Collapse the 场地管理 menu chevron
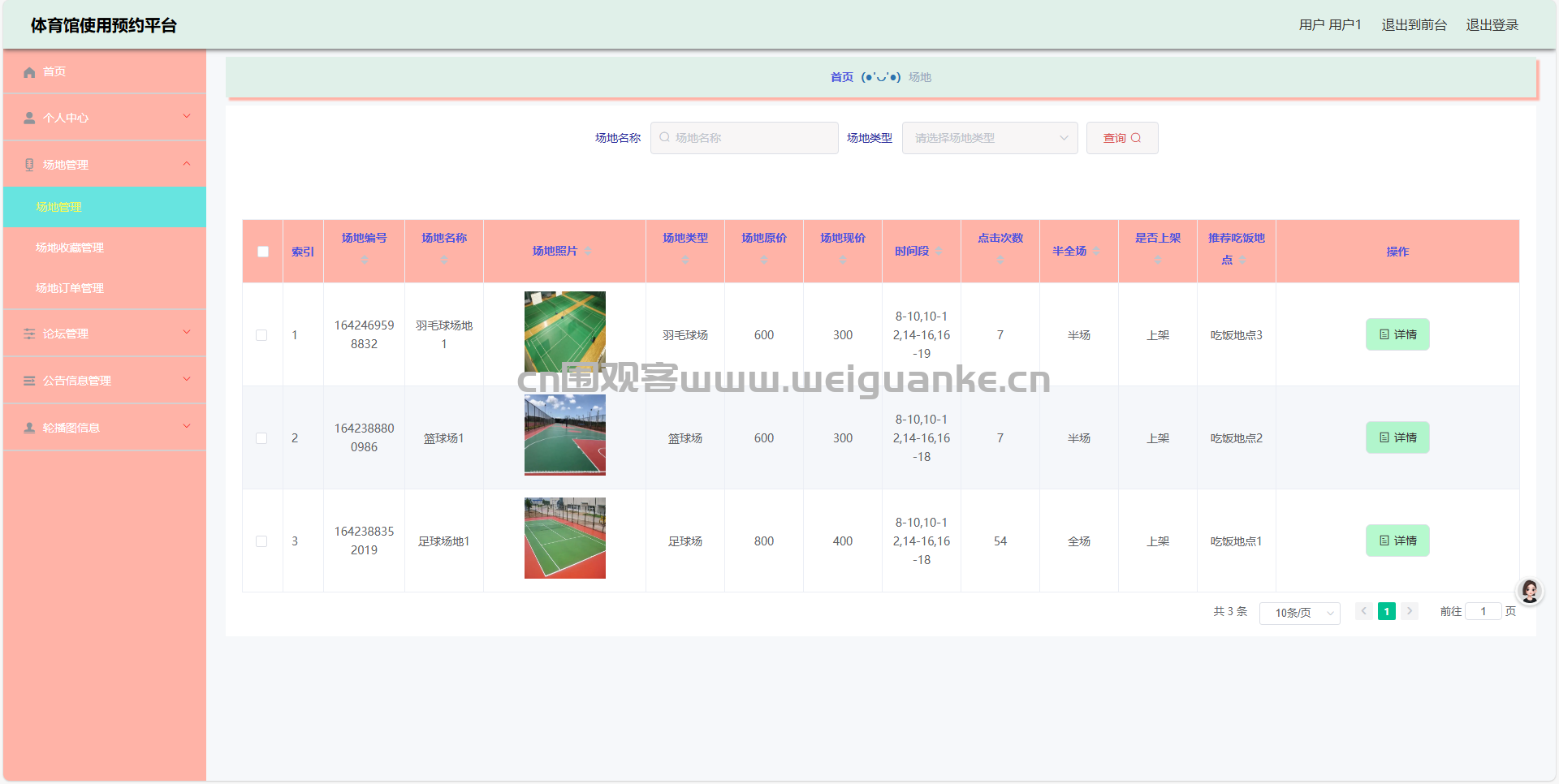The width and height of the screenshot is (1559, 784). coord(187,164)
